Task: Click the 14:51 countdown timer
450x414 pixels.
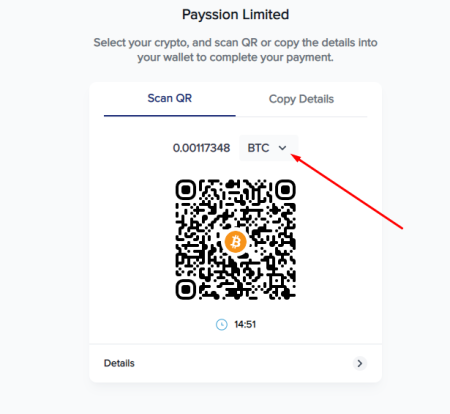Action: pyautogui.click(x=245, y=324)
